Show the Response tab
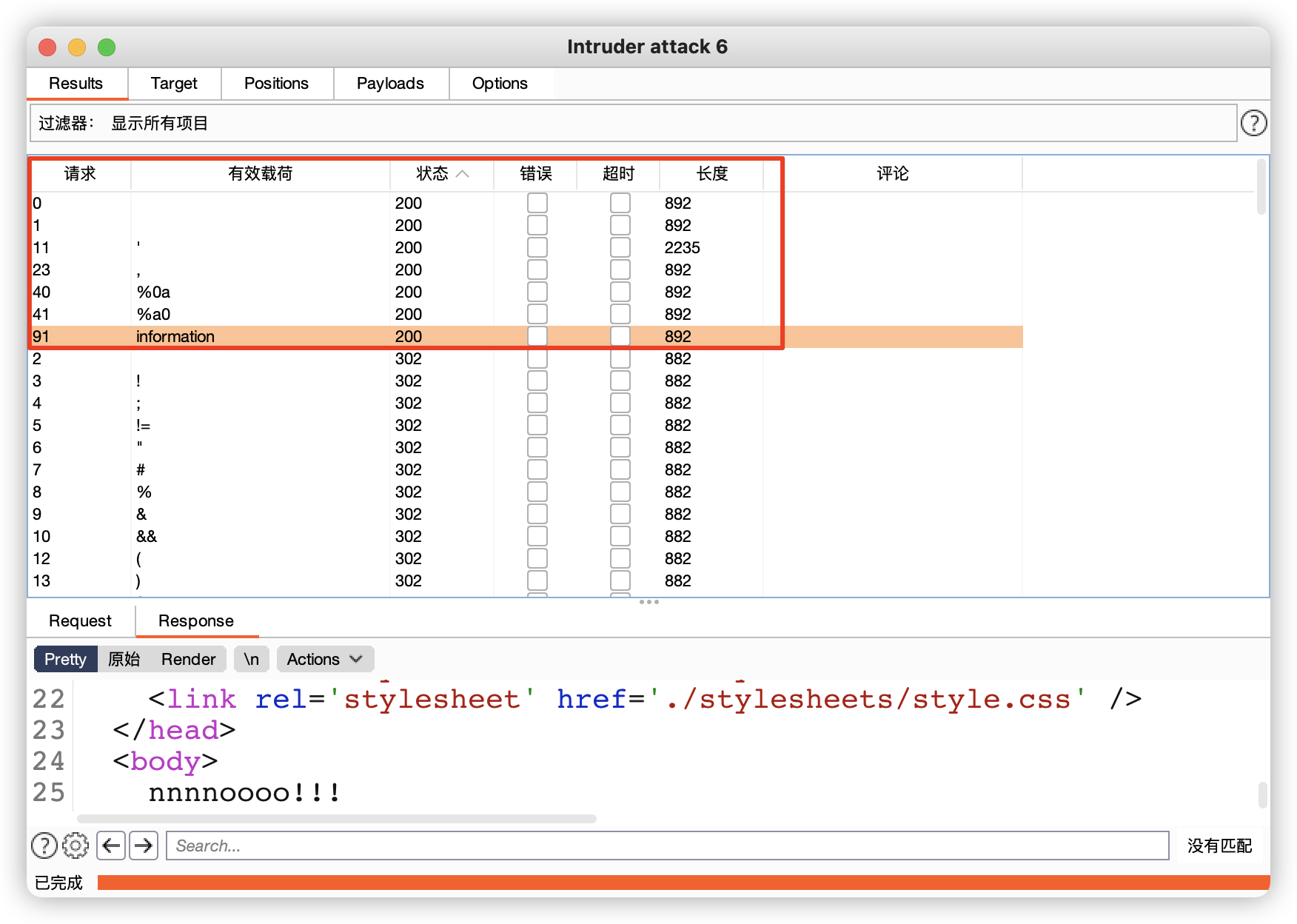This screenshot has width=1297, height=924. tap(196, 621)
